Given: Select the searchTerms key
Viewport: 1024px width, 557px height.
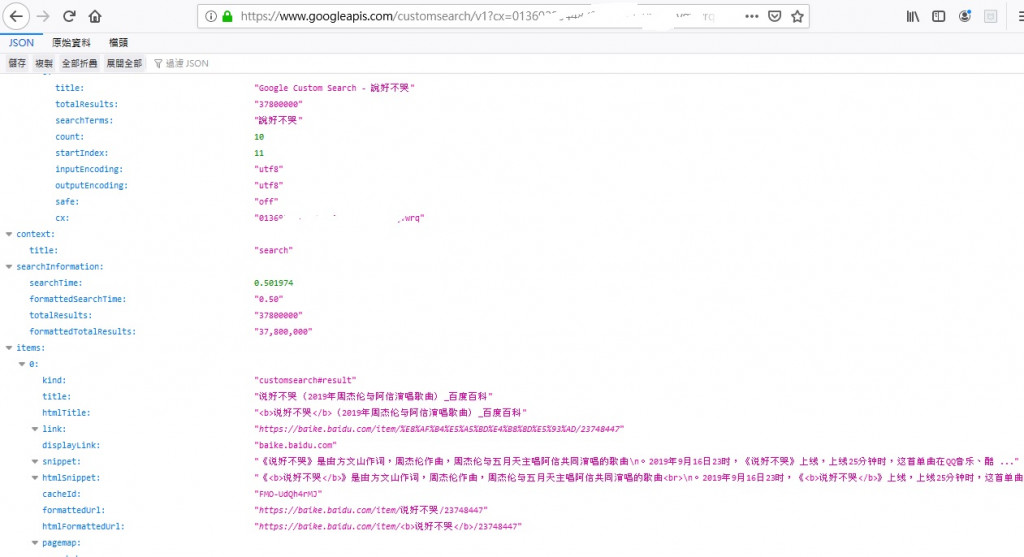Looking at the screenshot, I should pyautogui.click(x=84, y=120).
